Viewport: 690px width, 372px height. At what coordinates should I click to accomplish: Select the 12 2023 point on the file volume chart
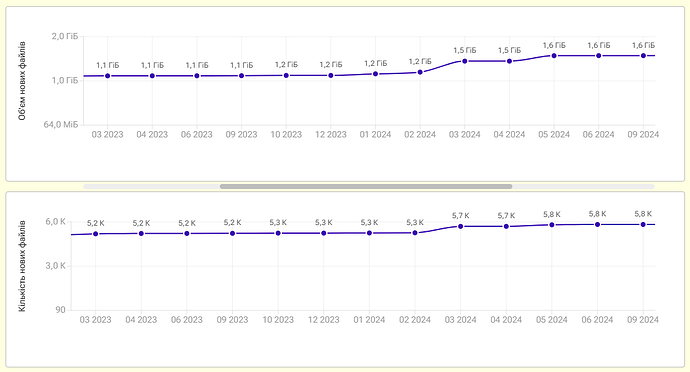coord(331,75)
